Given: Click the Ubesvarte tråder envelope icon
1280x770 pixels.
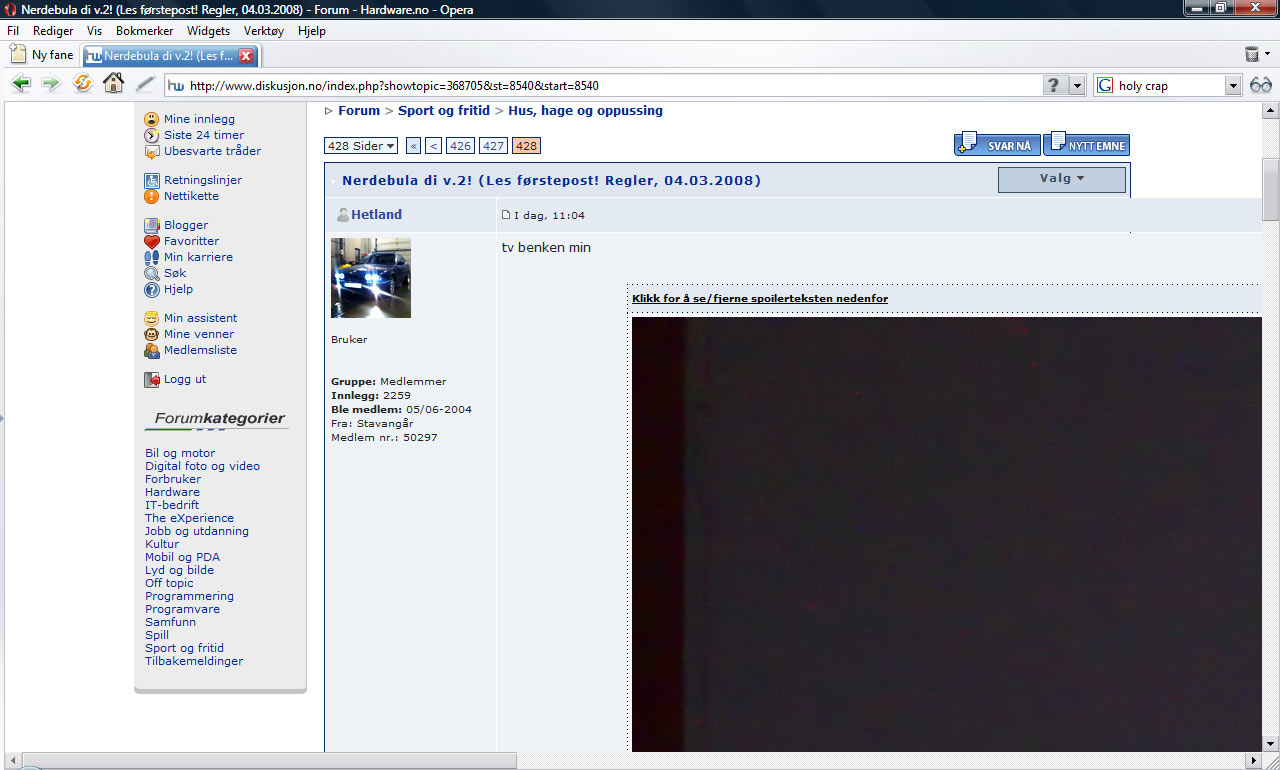Looking at the screenshot, I should 152,151.
